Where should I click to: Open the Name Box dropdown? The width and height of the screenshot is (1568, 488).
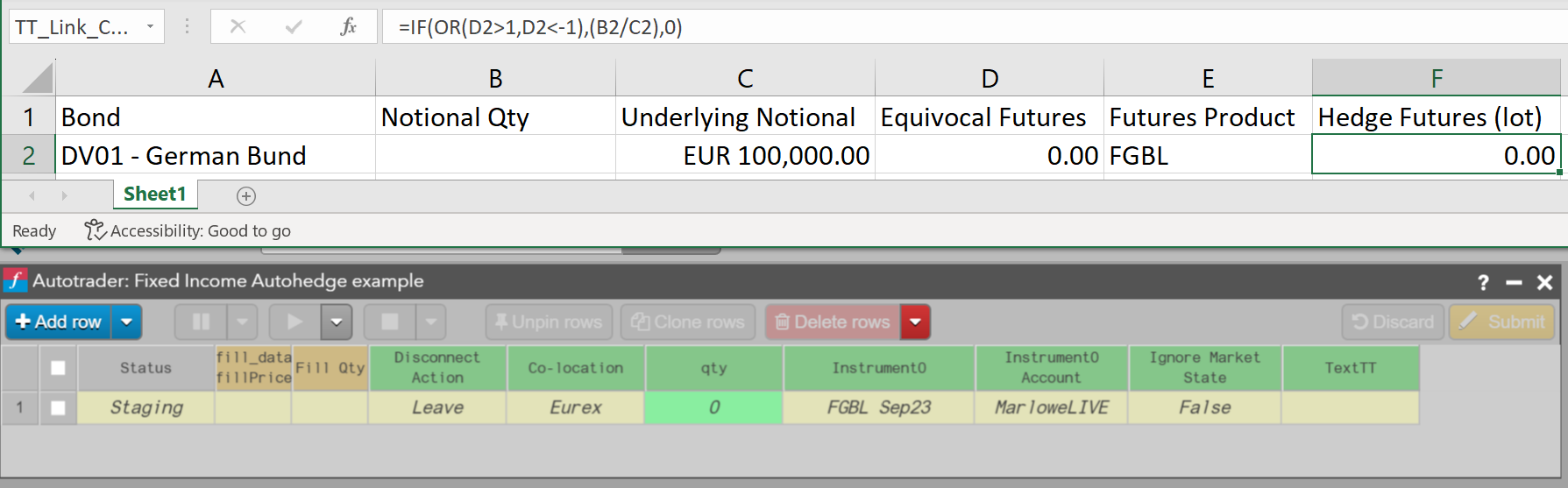[150, 27]
